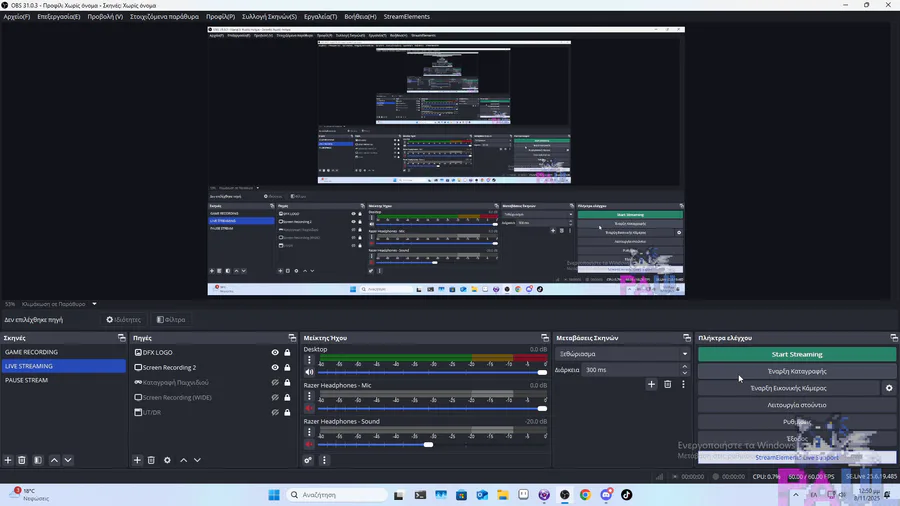Hide the DFX LOGO source
Image resolution: width=900 pixels, height=506 pixels.
275,353
